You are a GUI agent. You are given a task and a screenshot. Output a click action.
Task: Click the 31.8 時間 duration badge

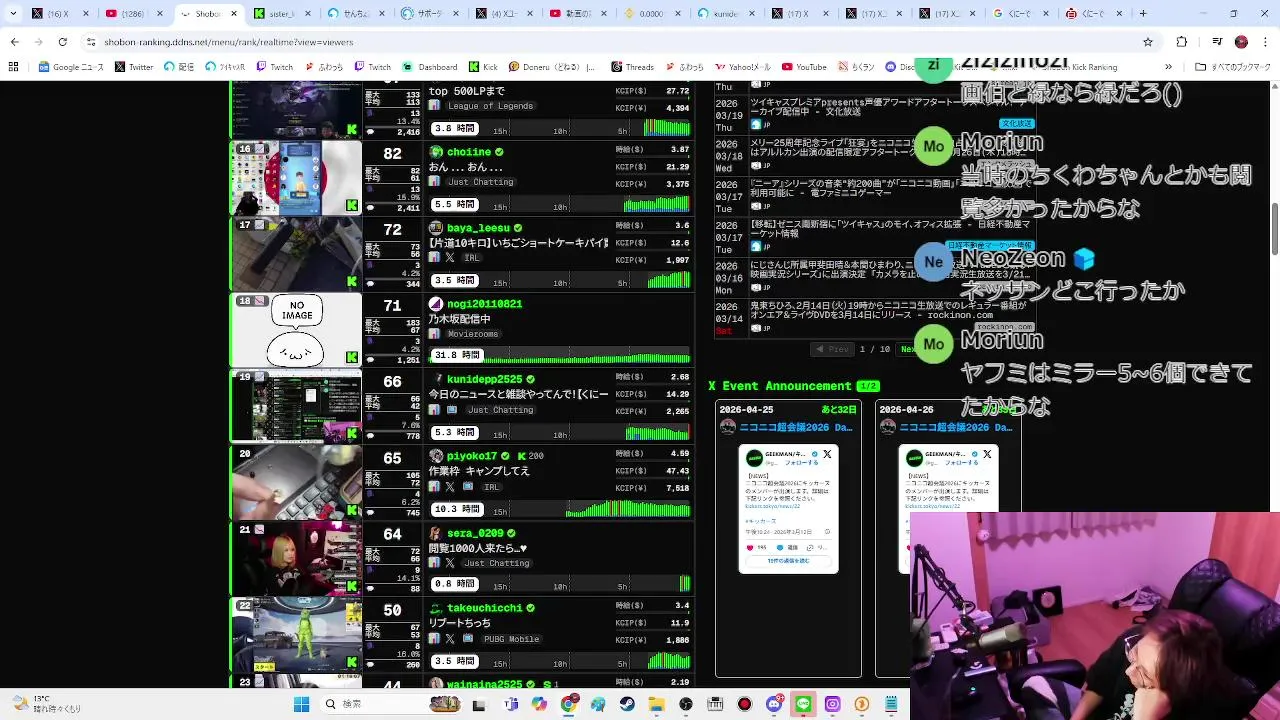(x=457, y=355)
